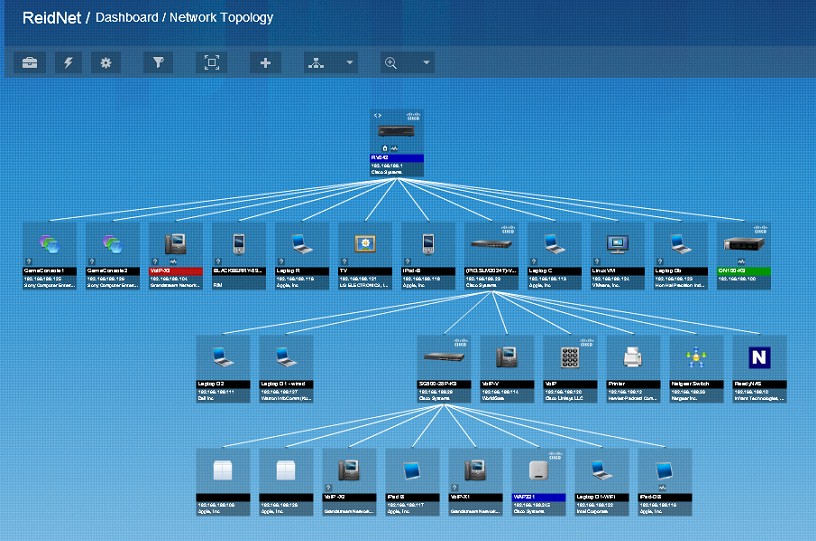The width and height of the screenshot is (816, 541).
Task: Select the red-labeled VoIP phone node
Action: click(x=175, y=256)
